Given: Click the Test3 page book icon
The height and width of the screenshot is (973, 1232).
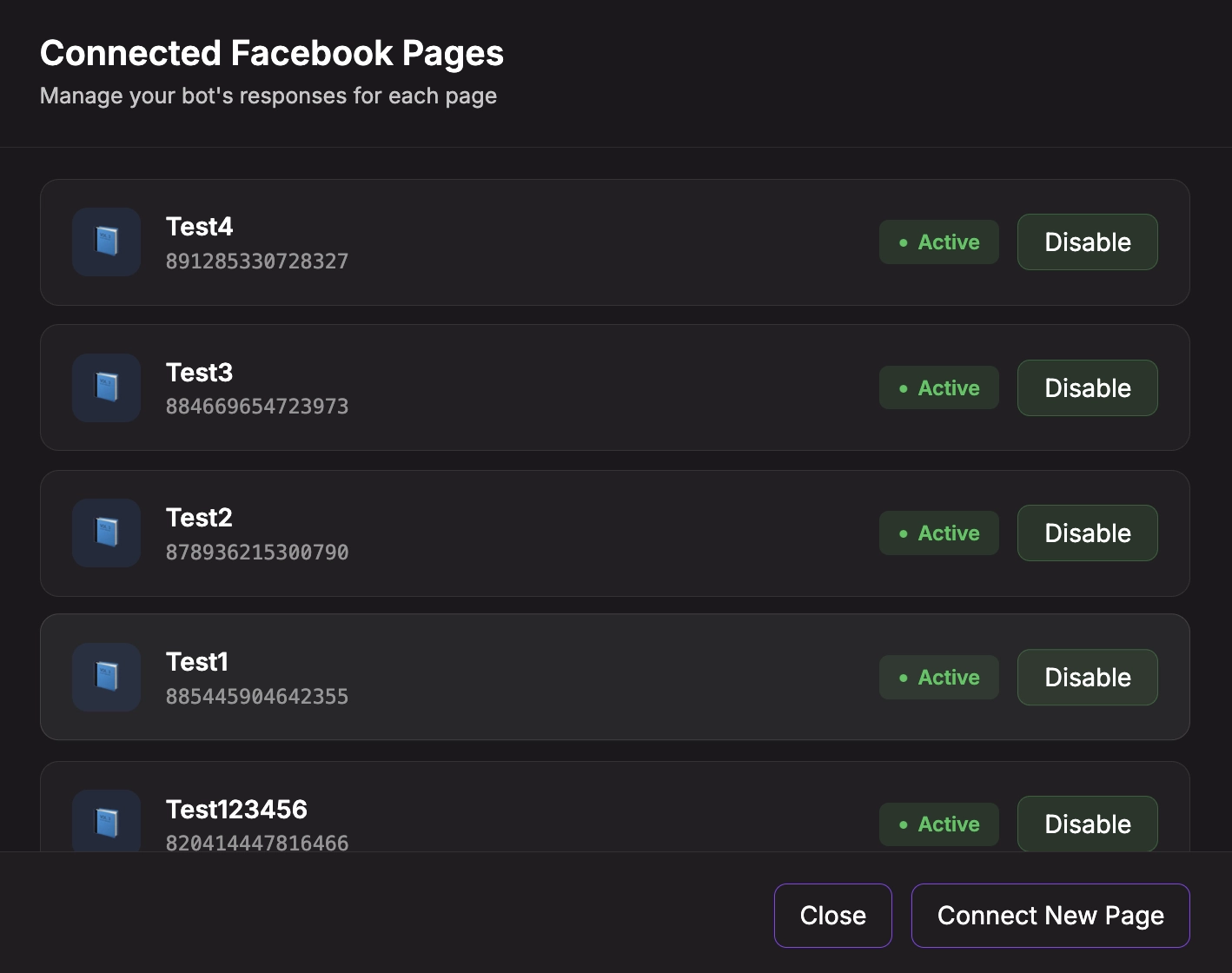Looking at the screenshot, I should (x=106, y=387).
